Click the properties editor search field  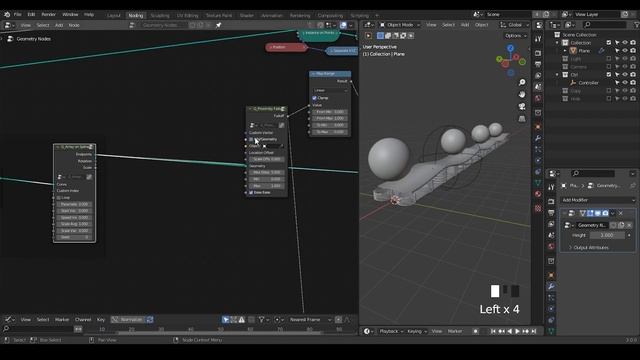593,173
